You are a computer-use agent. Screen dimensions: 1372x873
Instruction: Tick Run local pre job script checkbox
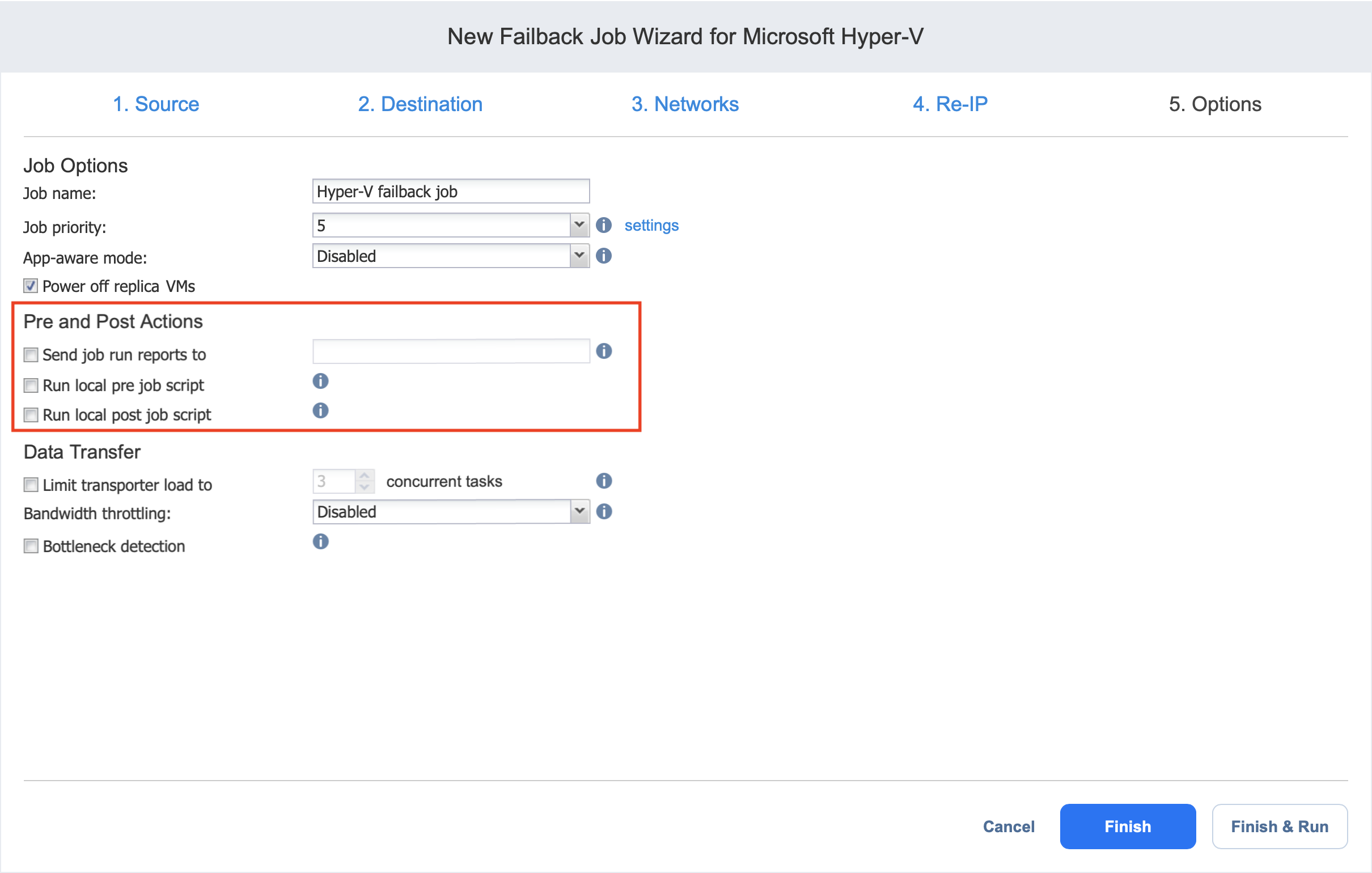(31, 386)
